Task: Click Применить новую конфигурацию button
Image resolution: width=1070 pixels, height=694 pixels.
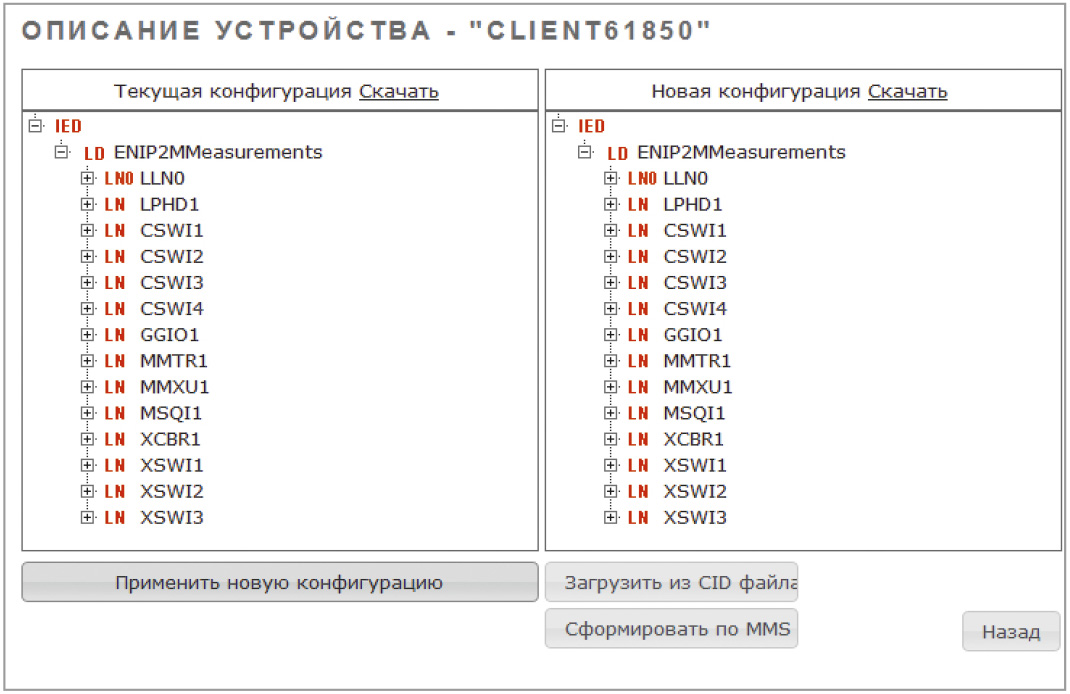Action: click(280, 582)
